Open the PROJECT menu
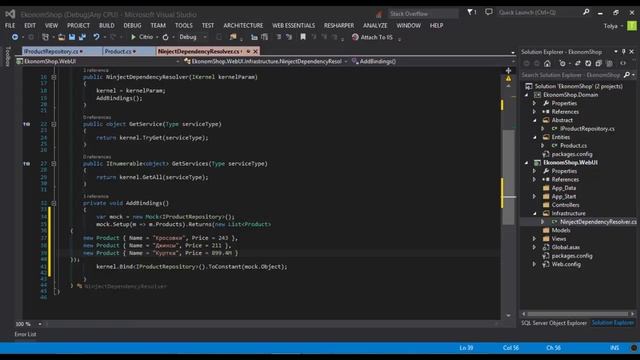The height and width of the screenshot is (360, 640). (x=78, y=25)
